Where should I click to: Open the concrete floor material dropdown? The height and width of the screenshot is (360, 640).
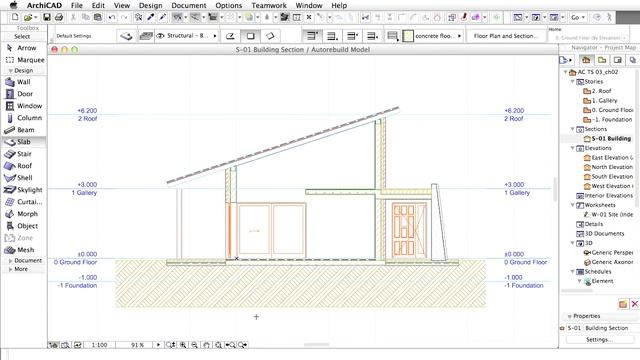438,36
